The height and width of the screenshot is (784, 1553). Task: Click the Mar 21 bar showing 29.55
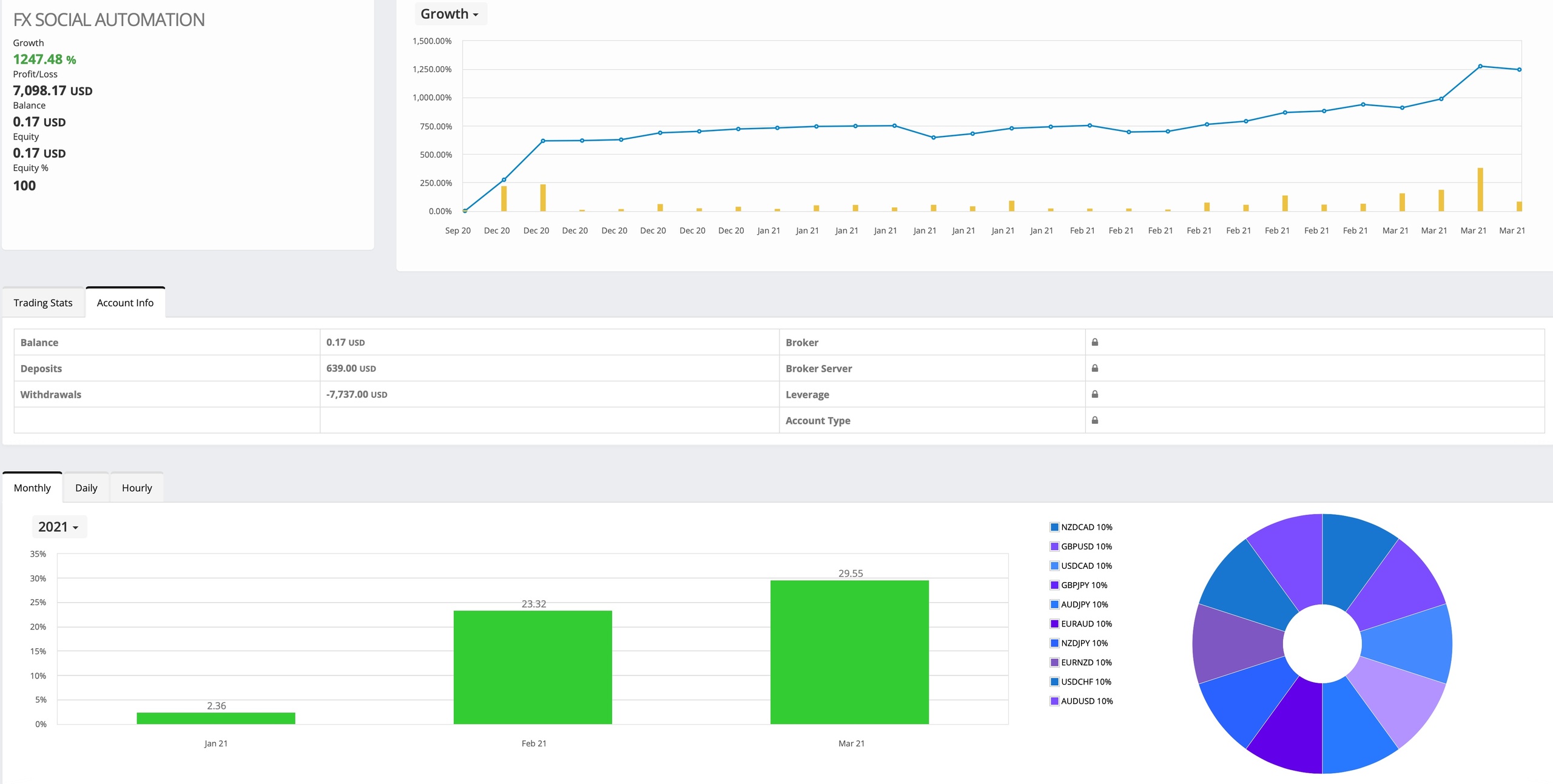pos(849,652)
